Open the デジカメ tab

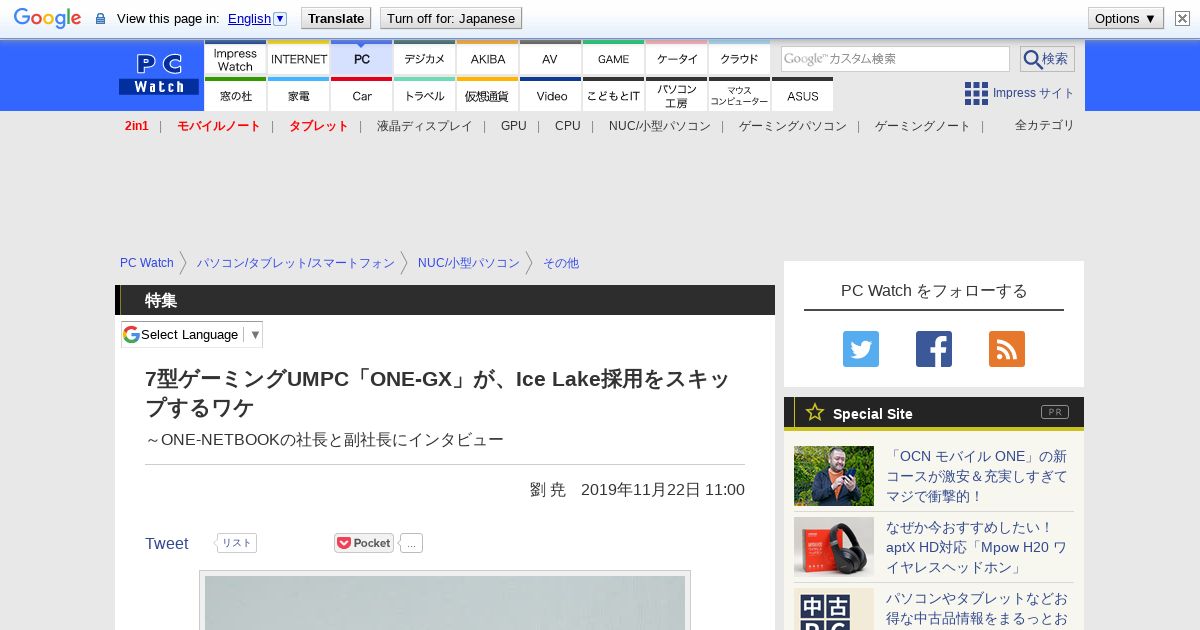click(x=425, y=59)
